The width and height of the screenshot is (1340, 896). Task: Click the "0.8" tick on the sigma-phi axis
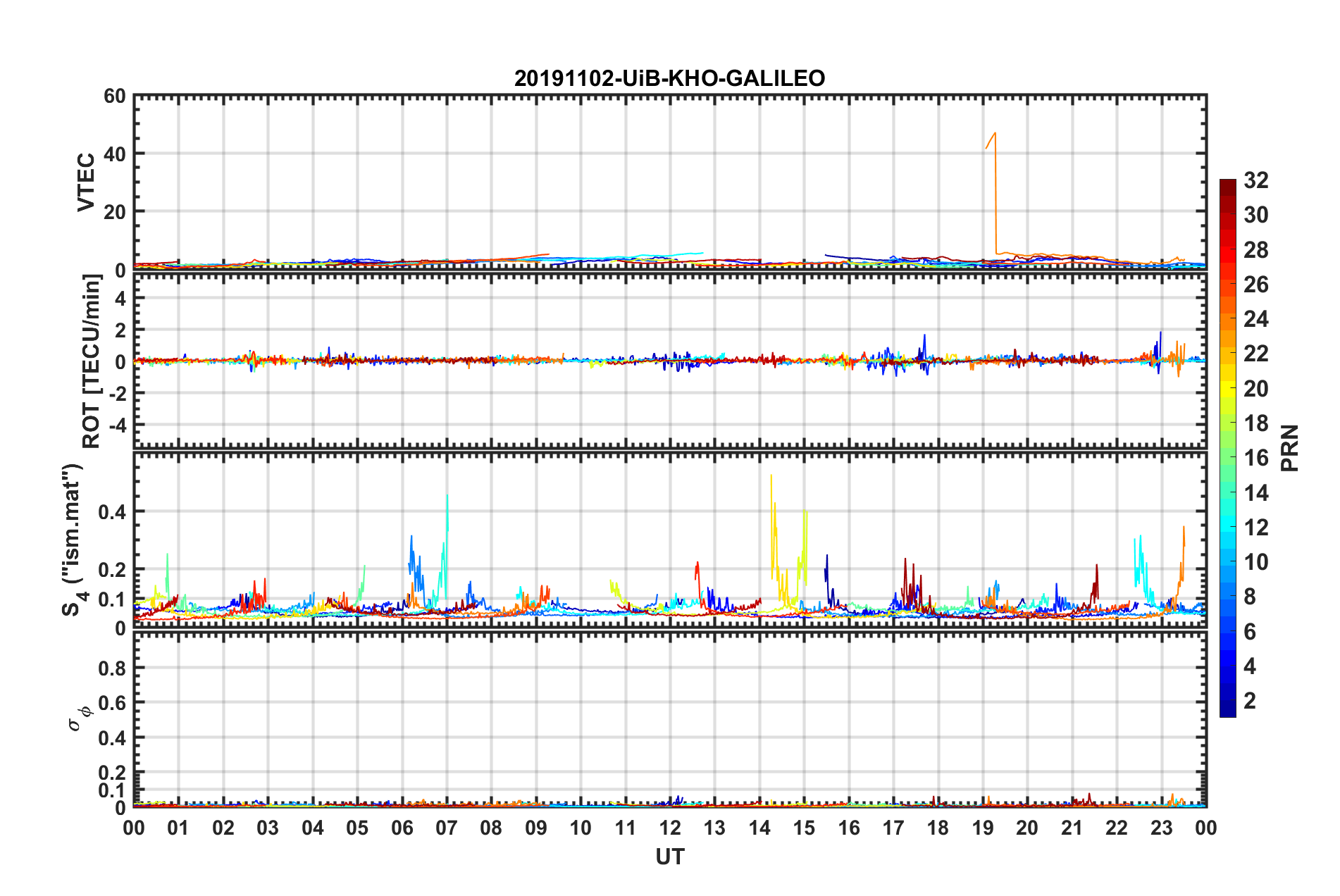112,668
